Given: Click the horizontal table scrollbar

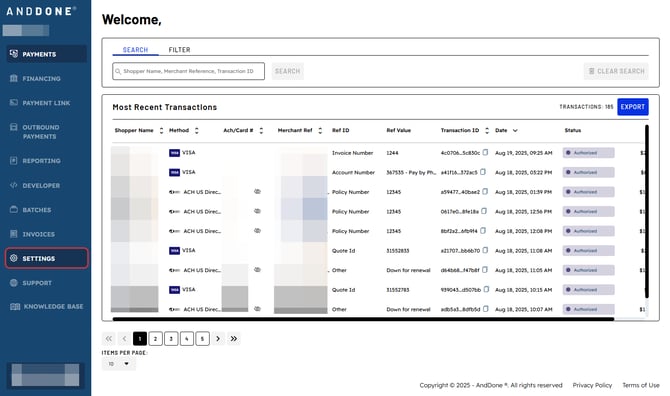Looking at the screenshot, I should click(363, 319).
